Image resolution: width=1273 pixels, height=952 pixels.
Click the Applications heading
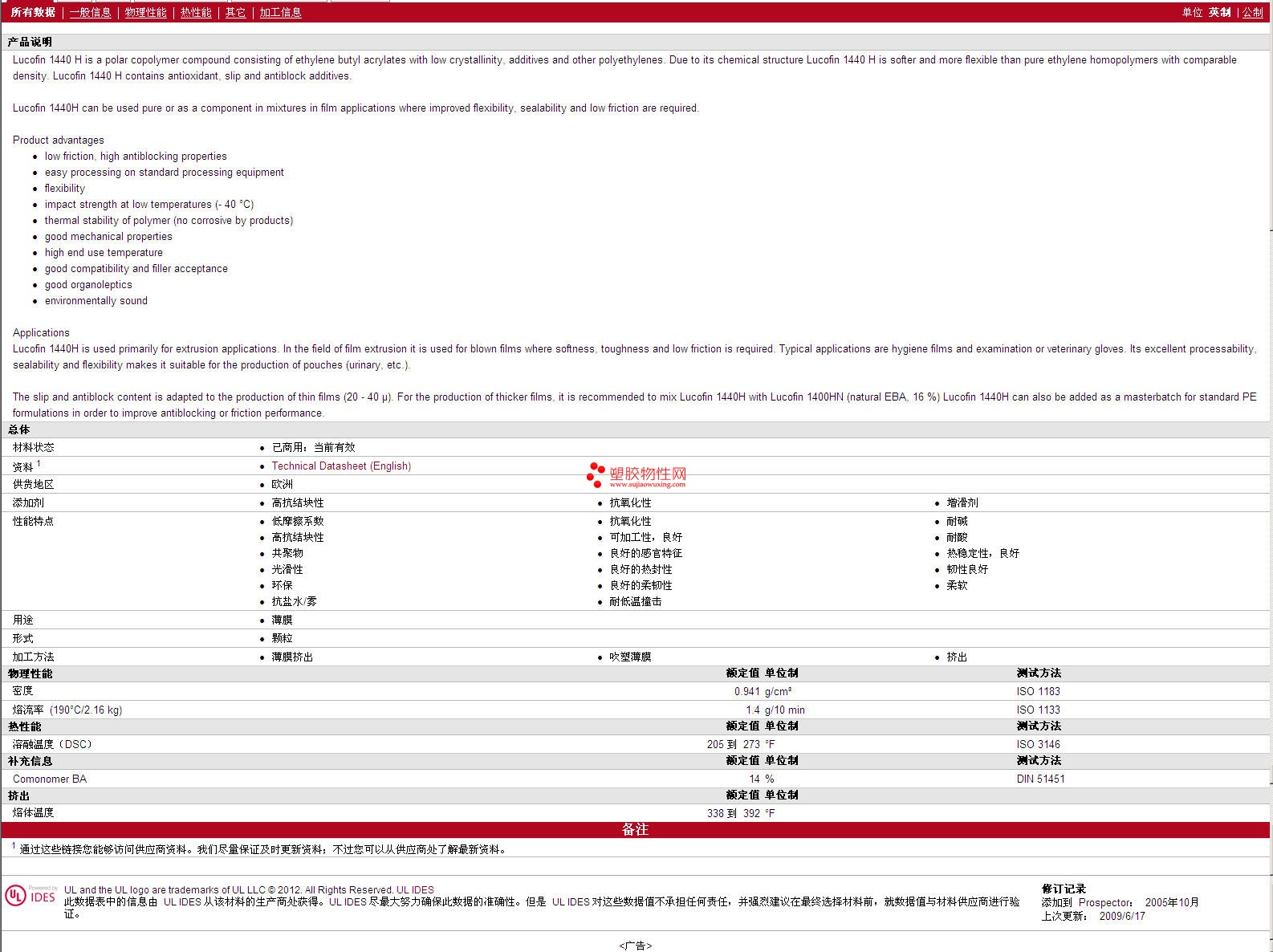pyautogui.click(x=41, y=332)
